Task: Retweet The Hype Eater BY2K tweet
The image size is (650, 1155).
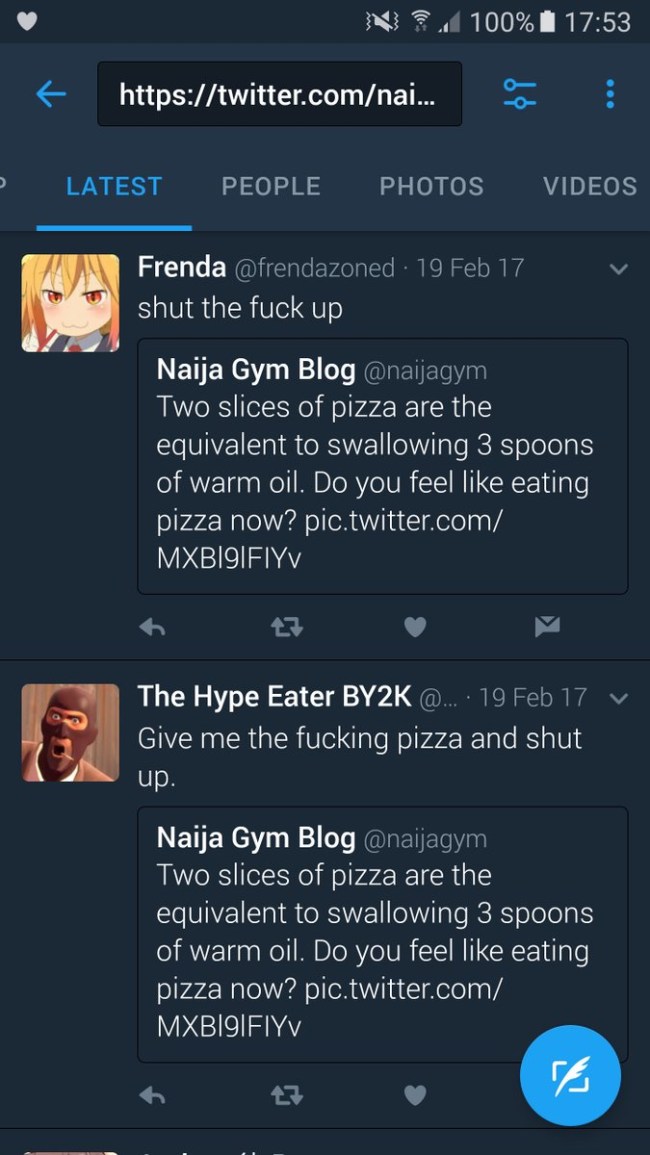Action: coord(287,1096)
